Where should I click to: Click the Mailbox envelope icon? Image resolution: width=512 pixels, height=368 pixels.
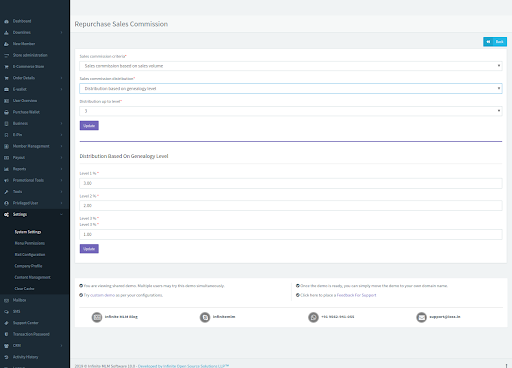(6, 300)
